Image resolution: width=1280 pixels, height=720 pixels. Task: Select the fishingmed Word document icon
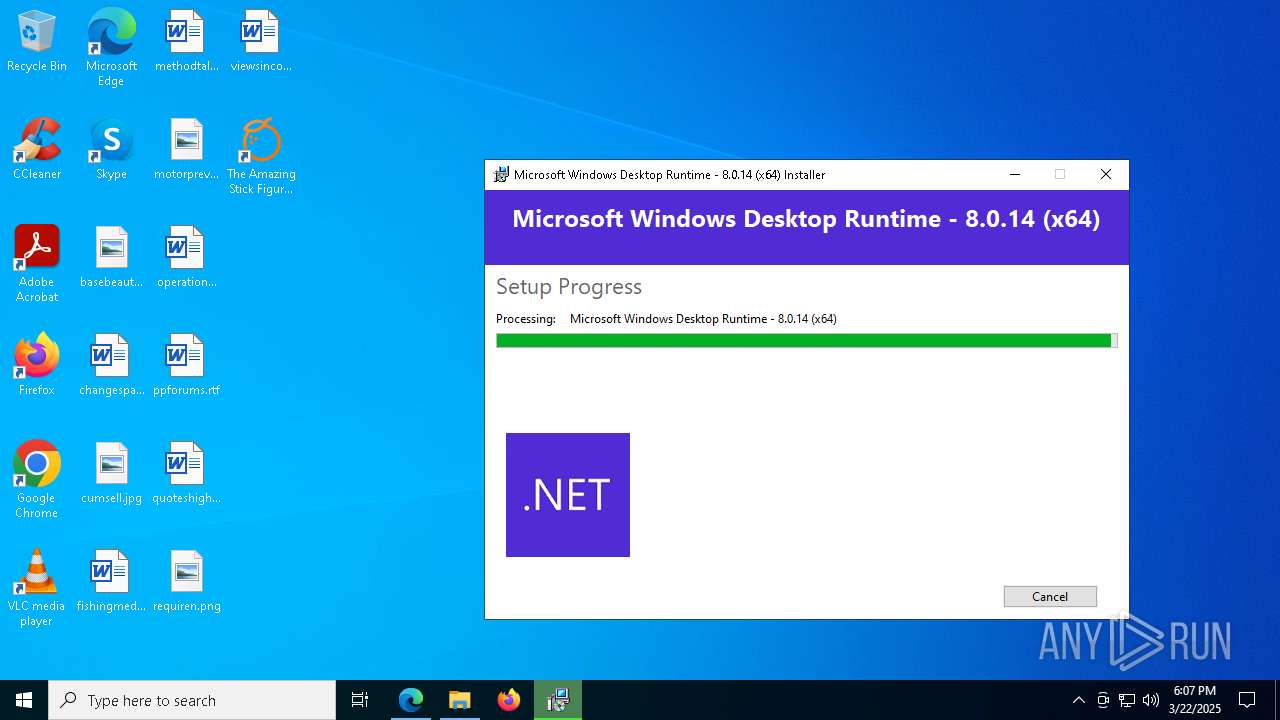tap(111, 581)
